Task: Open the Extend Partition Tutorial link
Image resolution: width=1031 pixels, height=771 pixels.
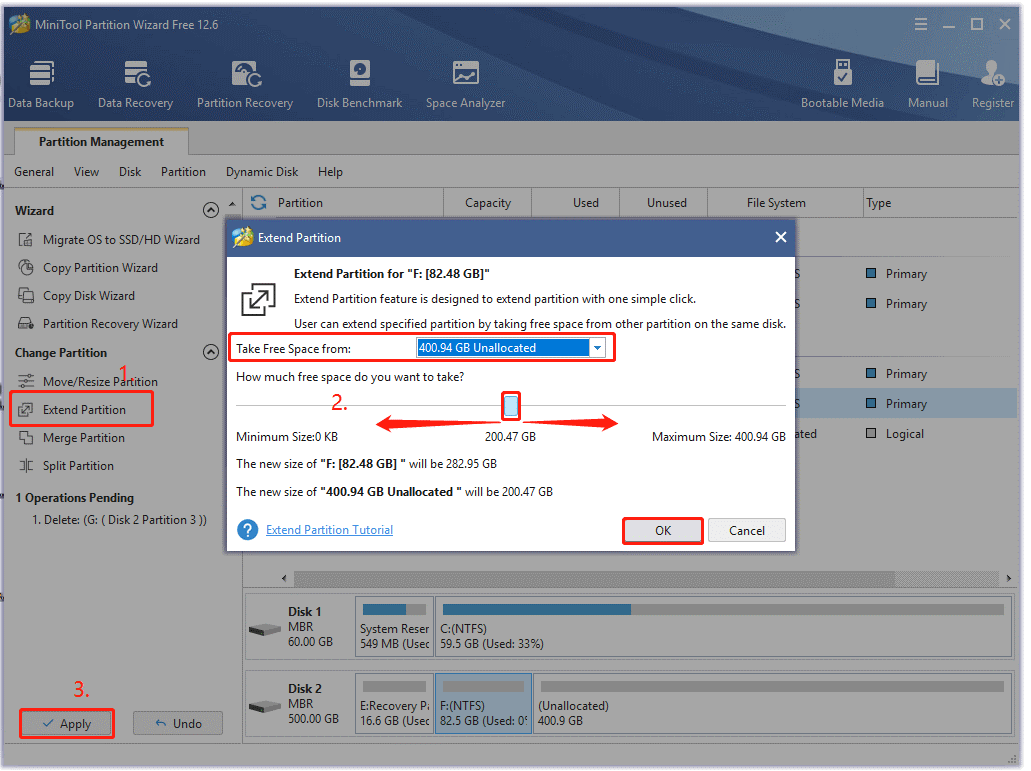Action: (329, 530)
